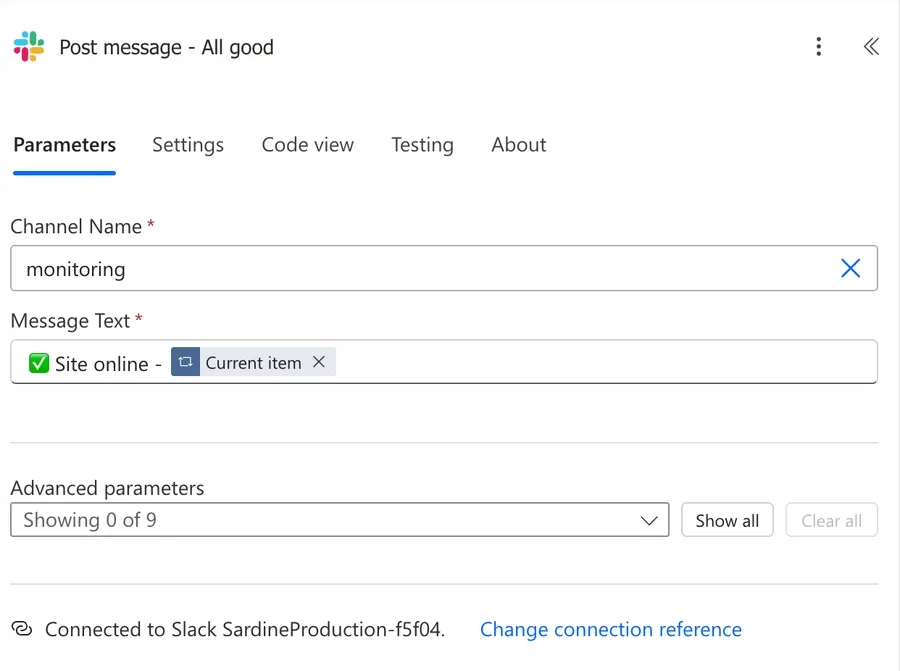
Task: Click Change connection reference link
Action: tap(610, 629)
